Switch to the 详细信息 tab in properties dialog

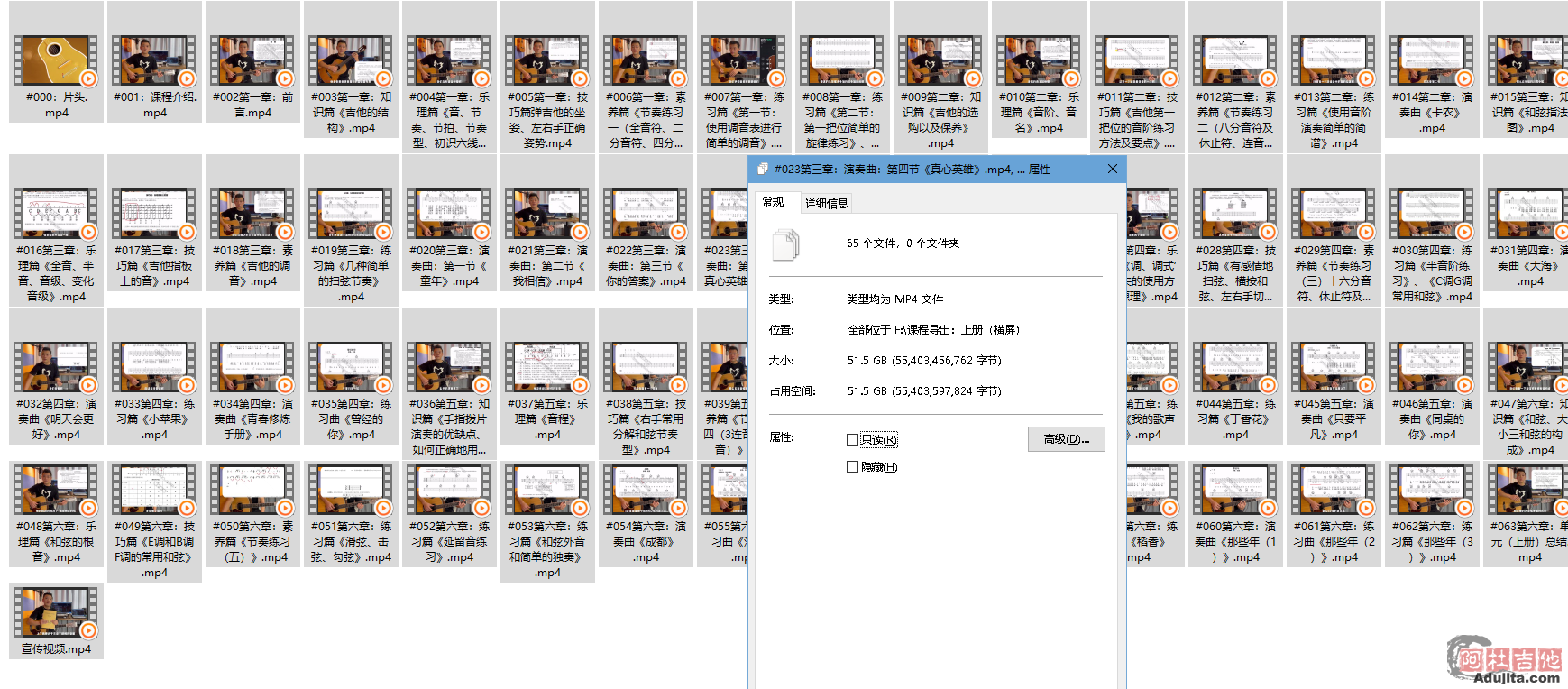(827, 204)
